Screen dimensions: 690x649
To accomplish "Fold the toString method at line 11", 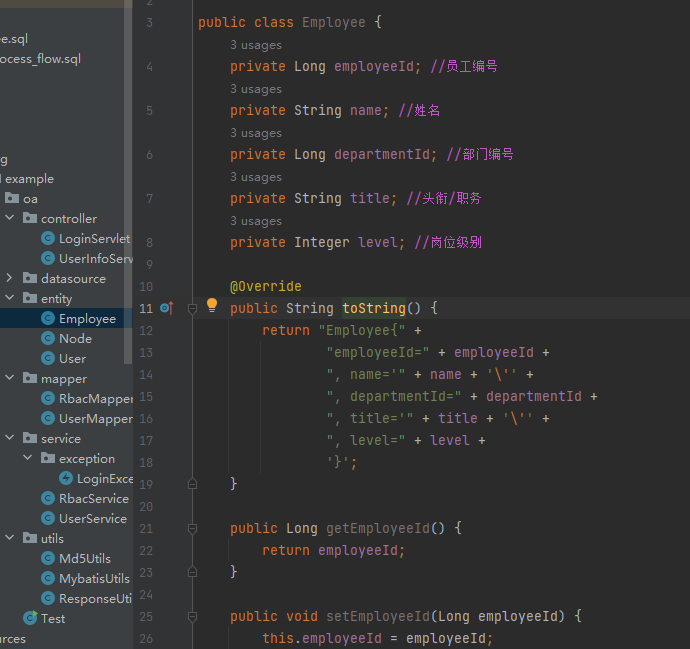I will [x=193, y=308].
